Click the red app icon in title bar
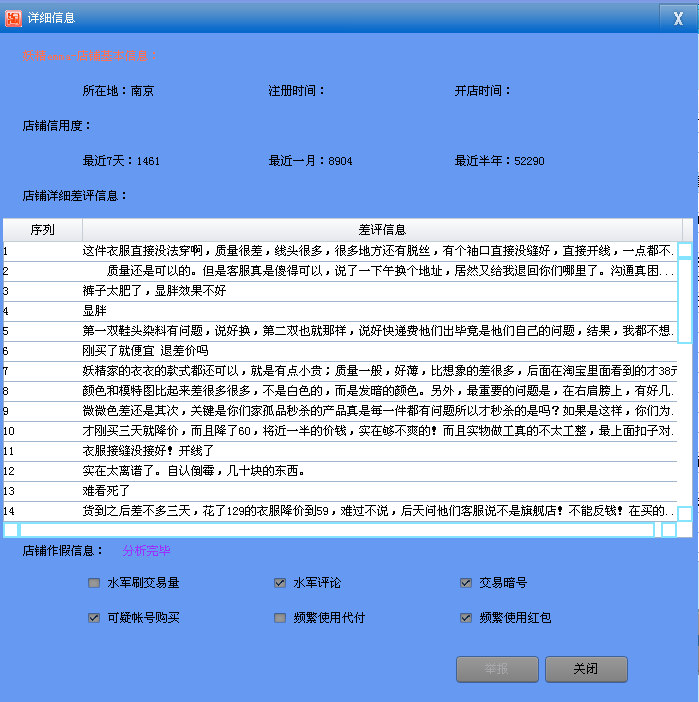This screenshot has height=702, width=699. [13, 18]
